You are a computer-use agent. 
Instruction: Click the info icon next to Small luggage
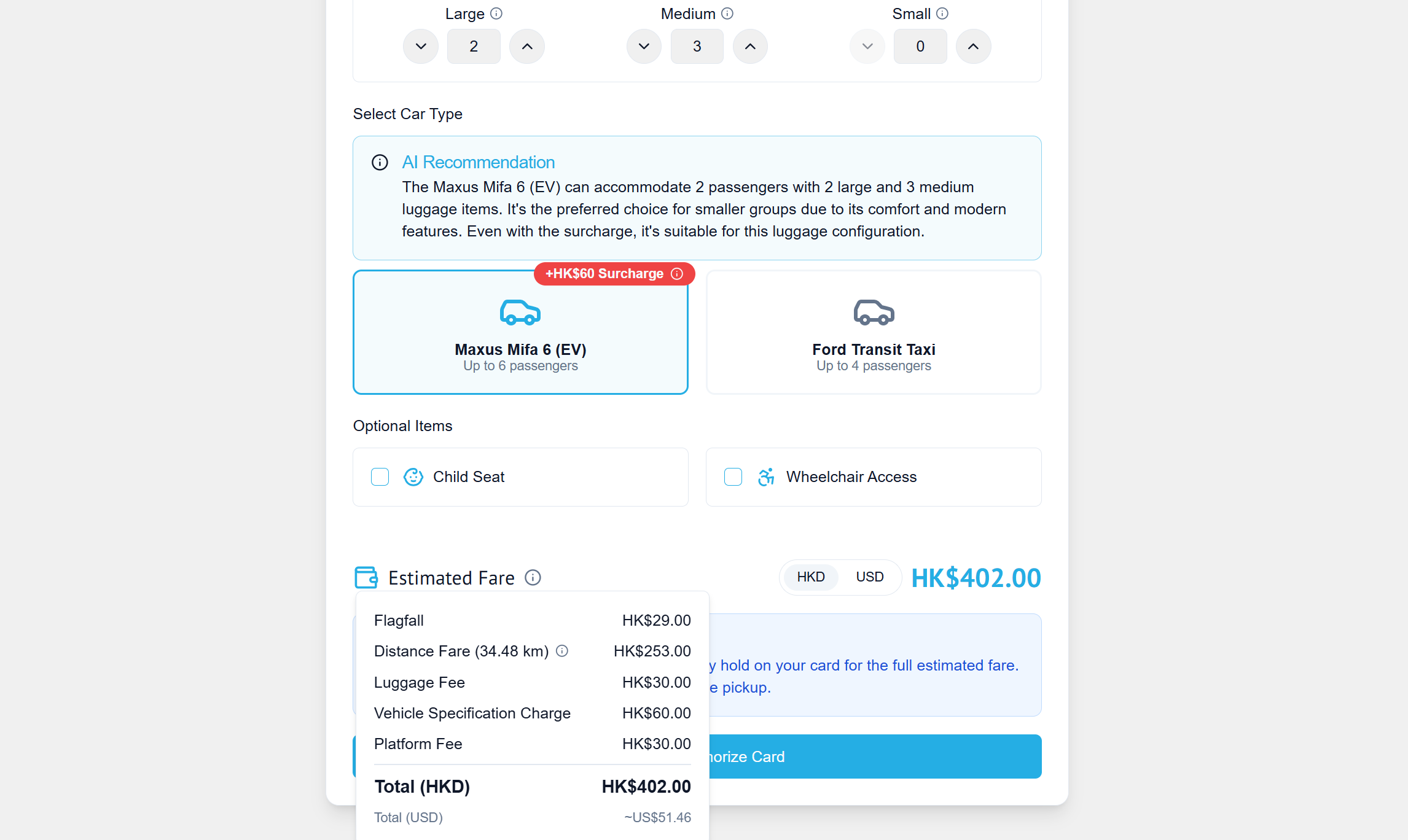[x=942, y=13]
